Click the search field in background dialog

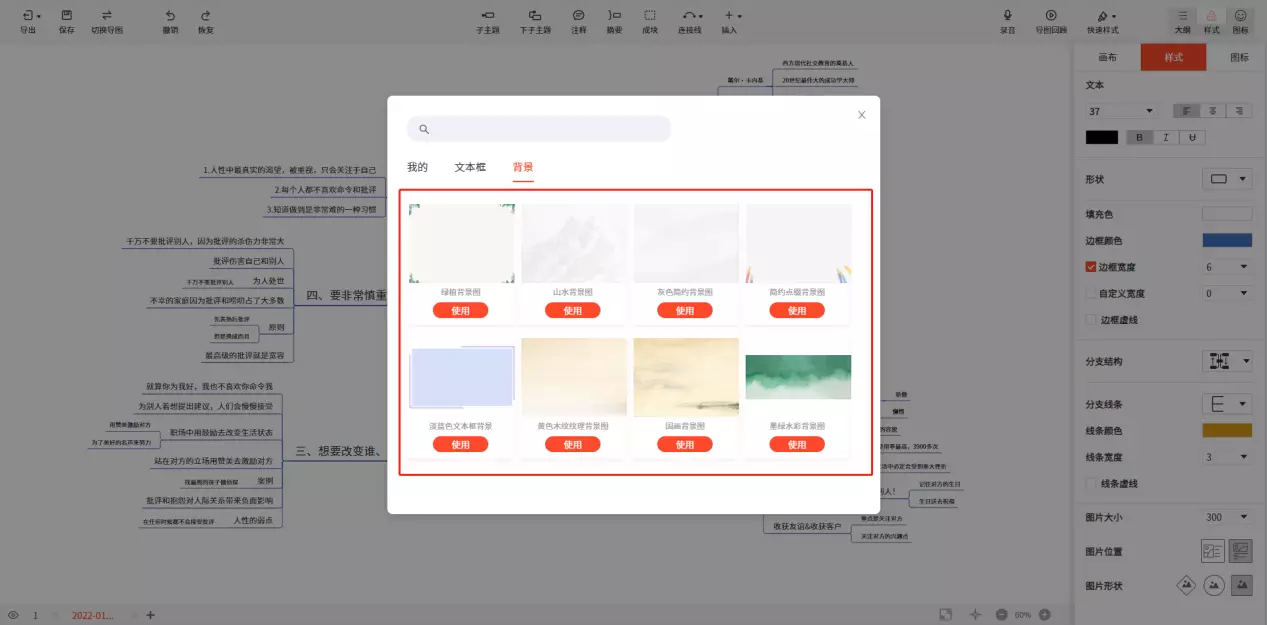click(x=539, y=129)
